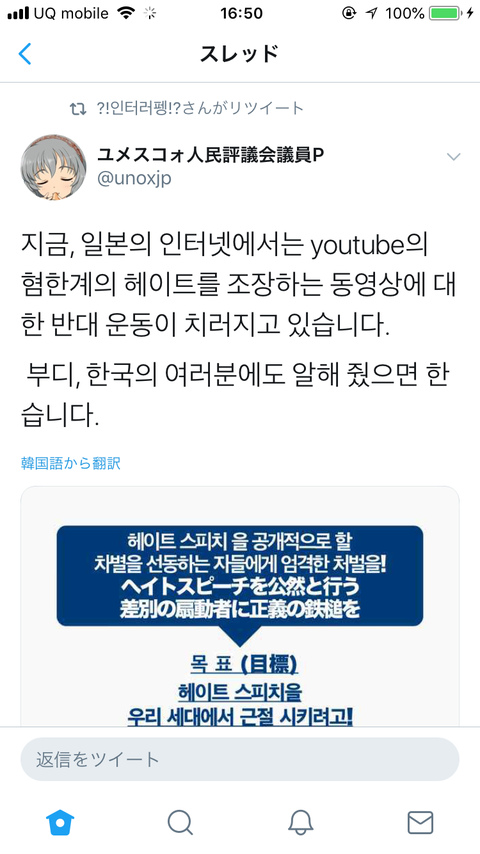
Task: Open the tweet author's avatar
Action: click(x=53, y=167)
